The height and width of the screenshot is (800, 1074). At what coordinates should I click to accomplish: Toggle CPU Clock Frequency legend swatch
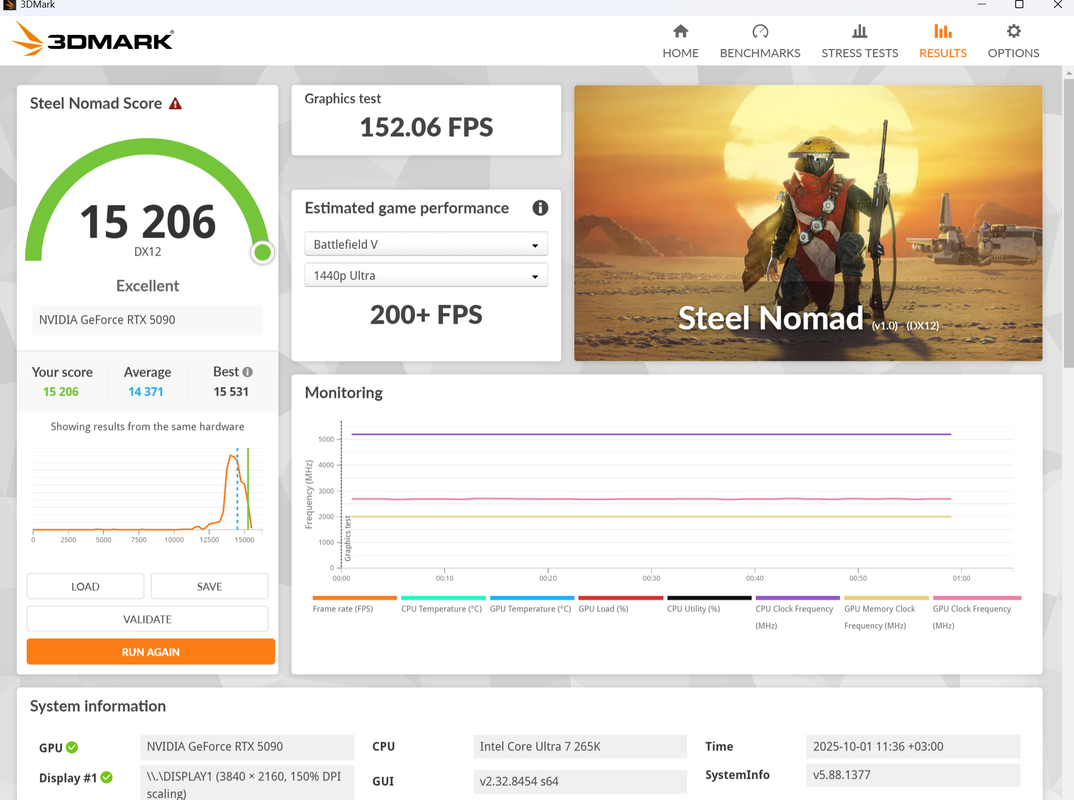[x=798, y=598]
